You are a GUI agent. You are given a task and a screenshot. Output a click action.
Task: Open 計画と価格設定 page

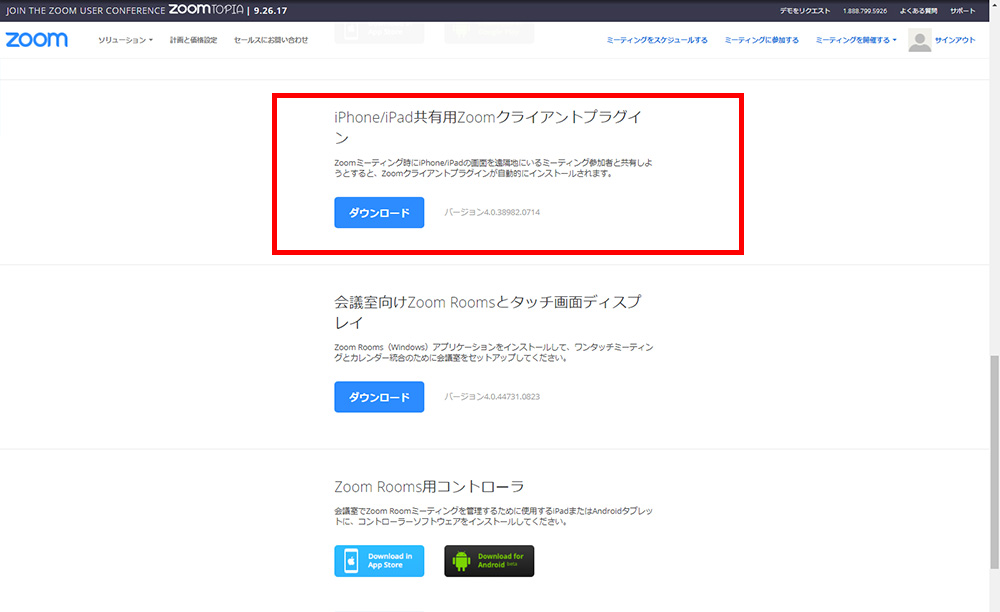193,40
